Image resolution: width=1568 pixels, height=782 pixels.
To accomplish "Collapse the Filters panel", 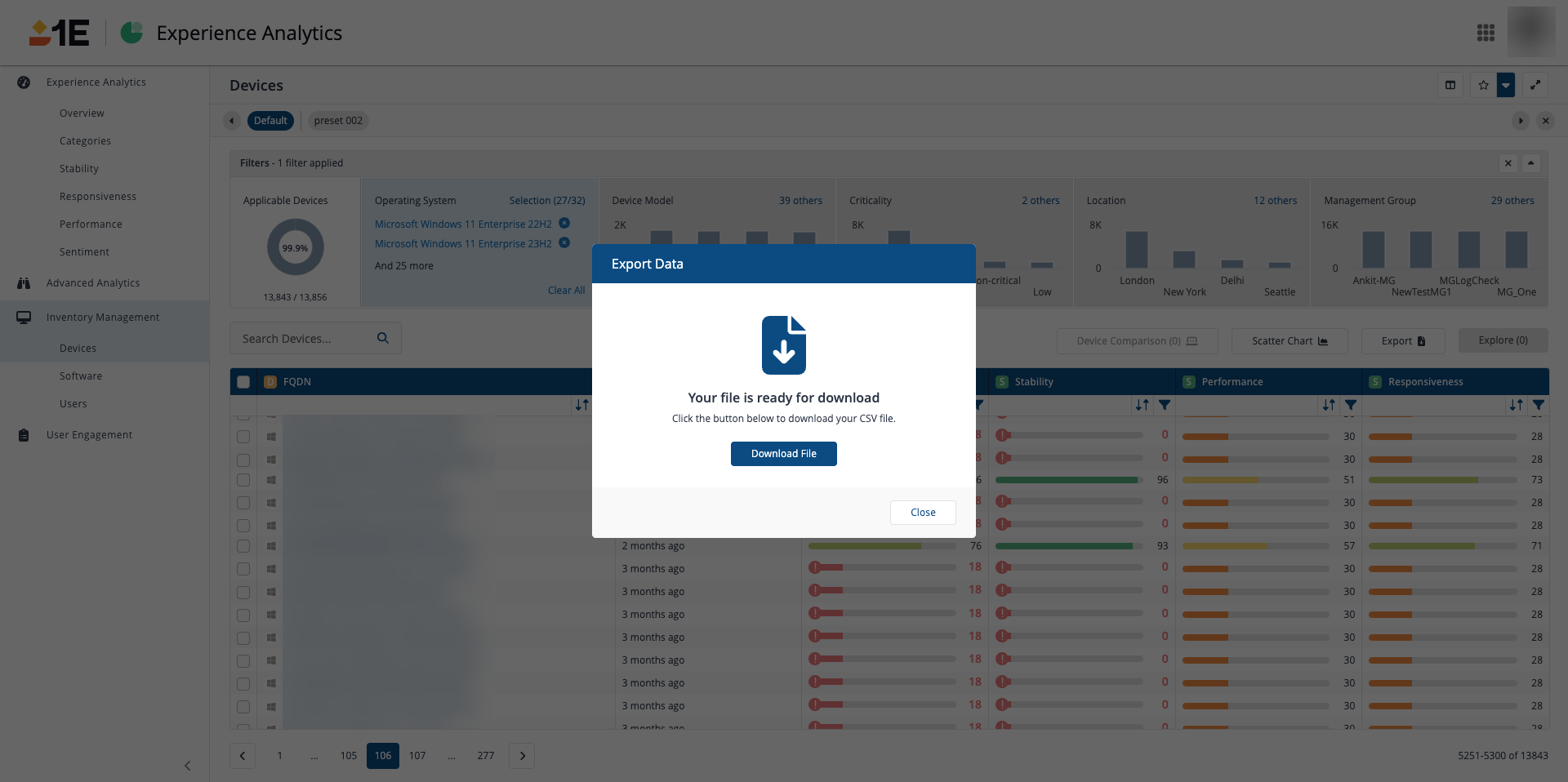I will 1531,163.
